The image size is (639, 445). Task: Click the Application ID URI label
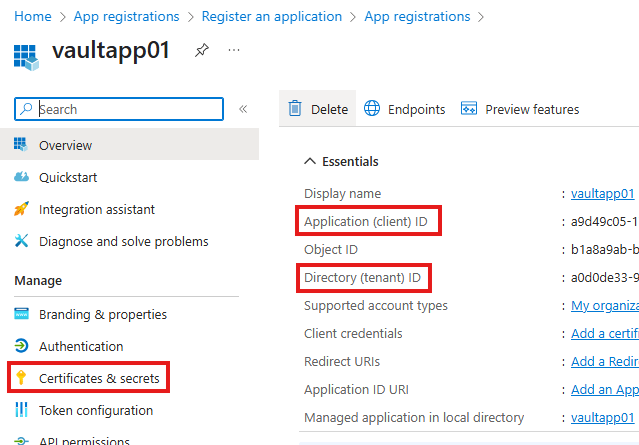356,390
